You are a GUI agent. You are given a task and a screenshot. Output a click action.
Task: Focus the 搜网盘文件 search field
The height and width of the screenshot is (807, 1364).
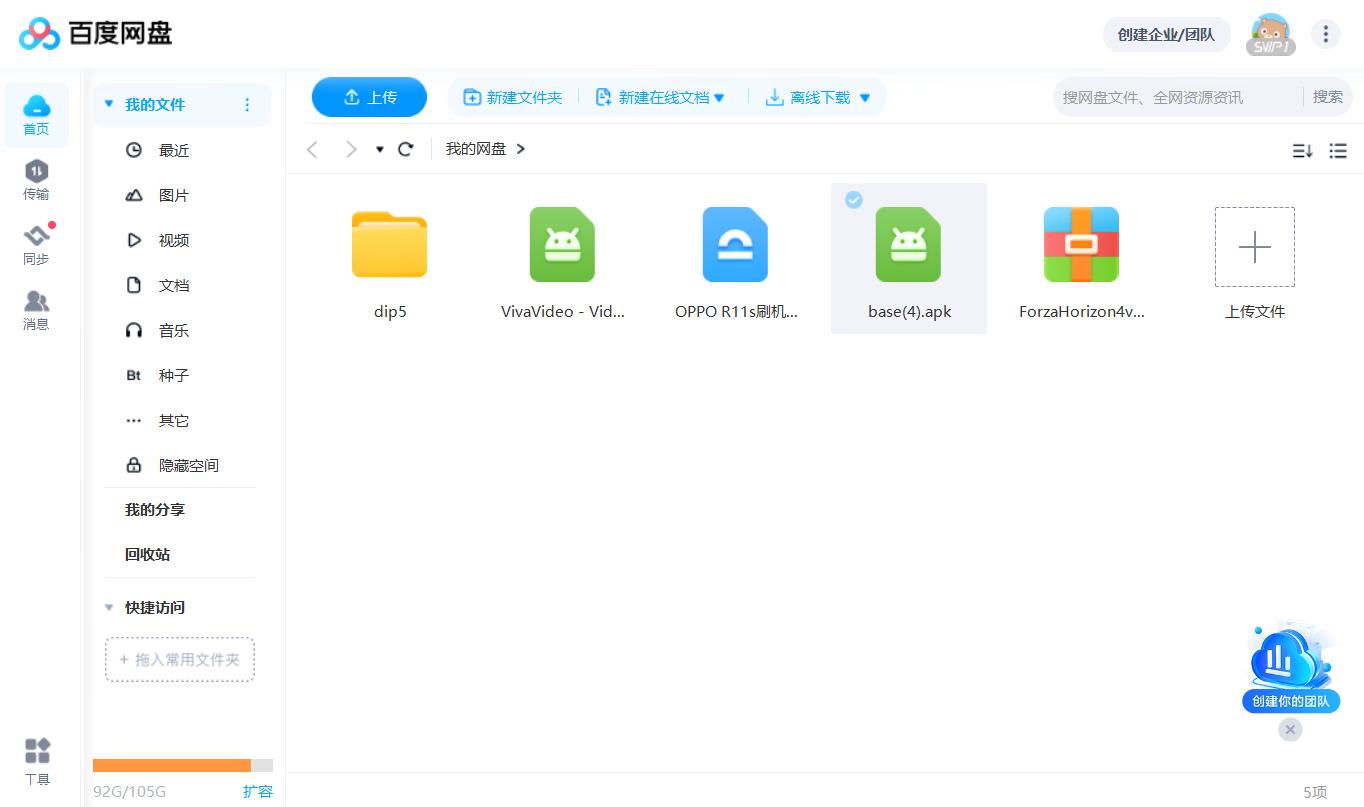coord(1180,97)
